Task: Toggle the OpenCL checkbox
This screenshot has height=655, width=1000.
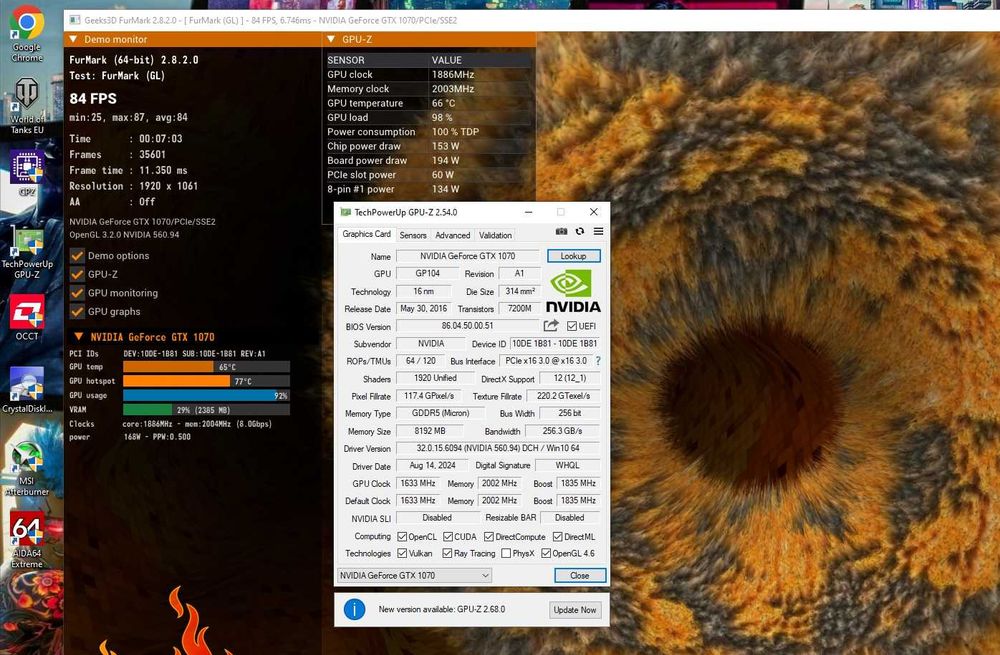Action: (x=402, y=536)
